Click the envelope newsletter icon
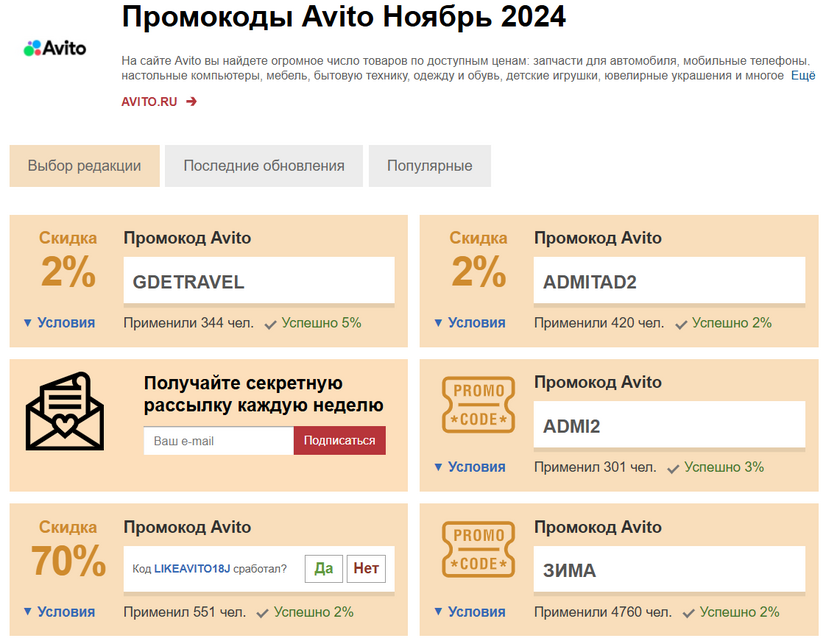 (65, 411)
